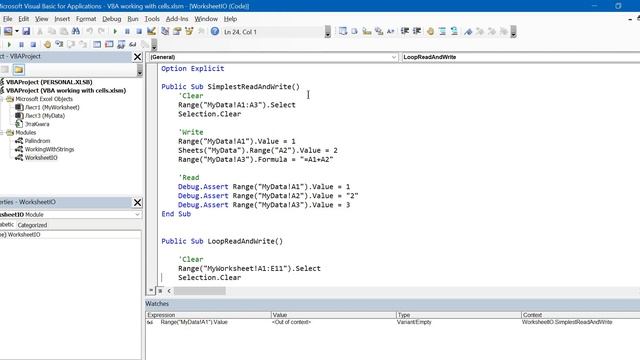This screenshot has height=360, width=640.
Task: Open Toolbar Options at the Standard toolbar end
Action: pyautogui.click(x=328, y=31)
